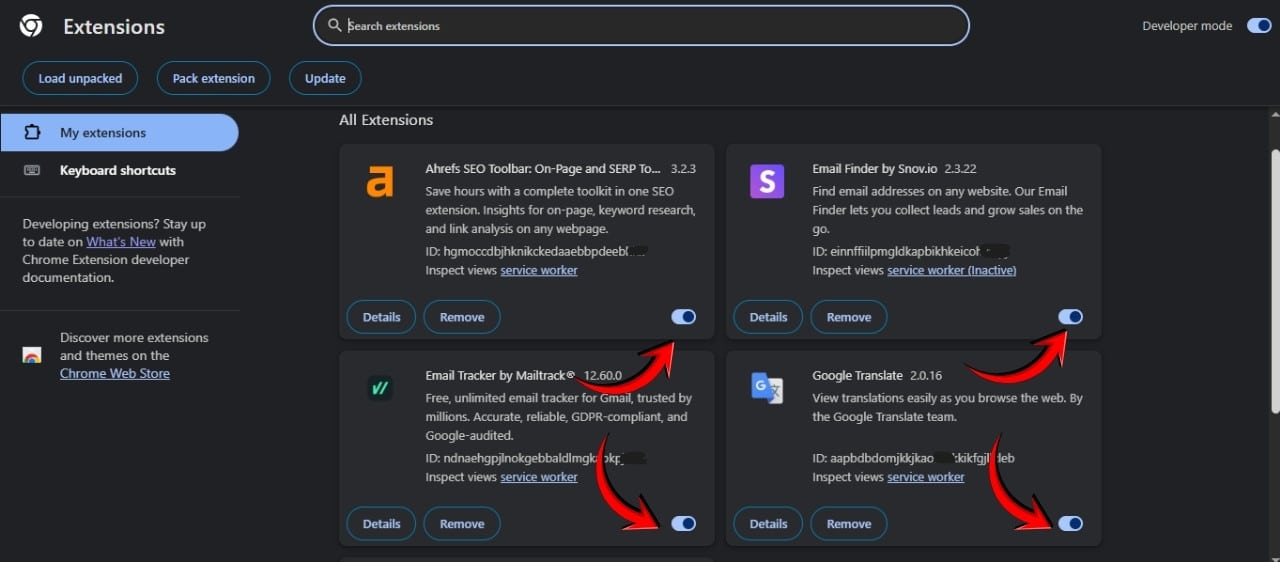Click the Ahrefs SEO Toolbar extension icon
1280x562 pixels.
pyautogui.click(x=379, y=181)
